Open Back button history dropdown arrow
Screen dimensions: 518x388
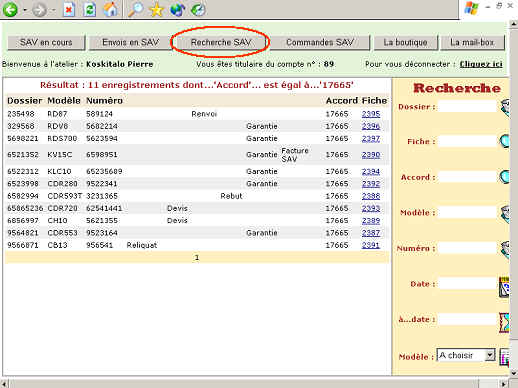[25, 10]
